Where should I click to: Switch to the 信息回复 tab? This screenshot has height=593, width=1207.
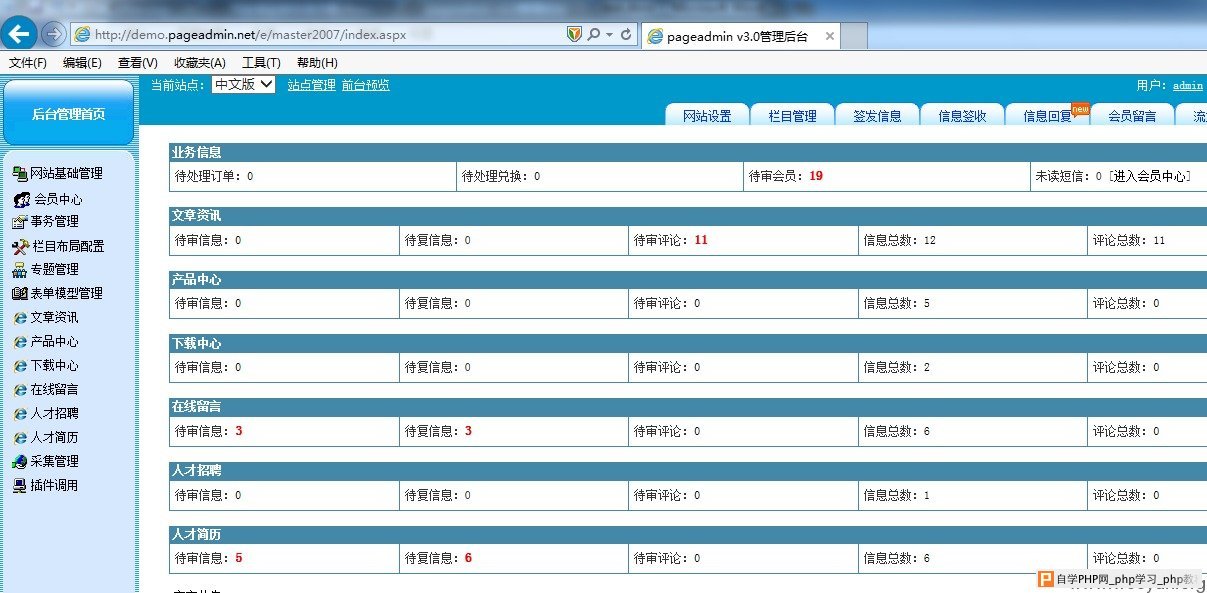click(1047, 115)
